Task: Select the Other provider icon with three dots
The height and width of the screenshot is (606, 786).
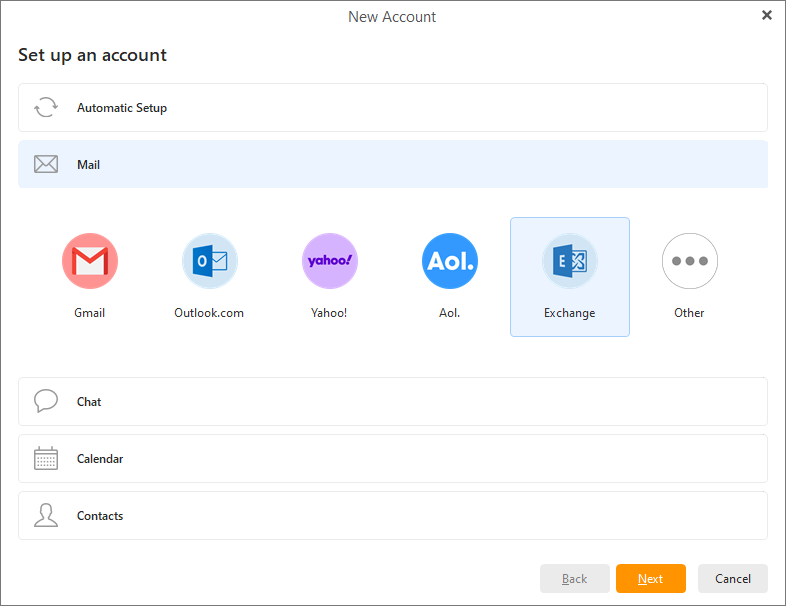Action: [x=690, y=261]
